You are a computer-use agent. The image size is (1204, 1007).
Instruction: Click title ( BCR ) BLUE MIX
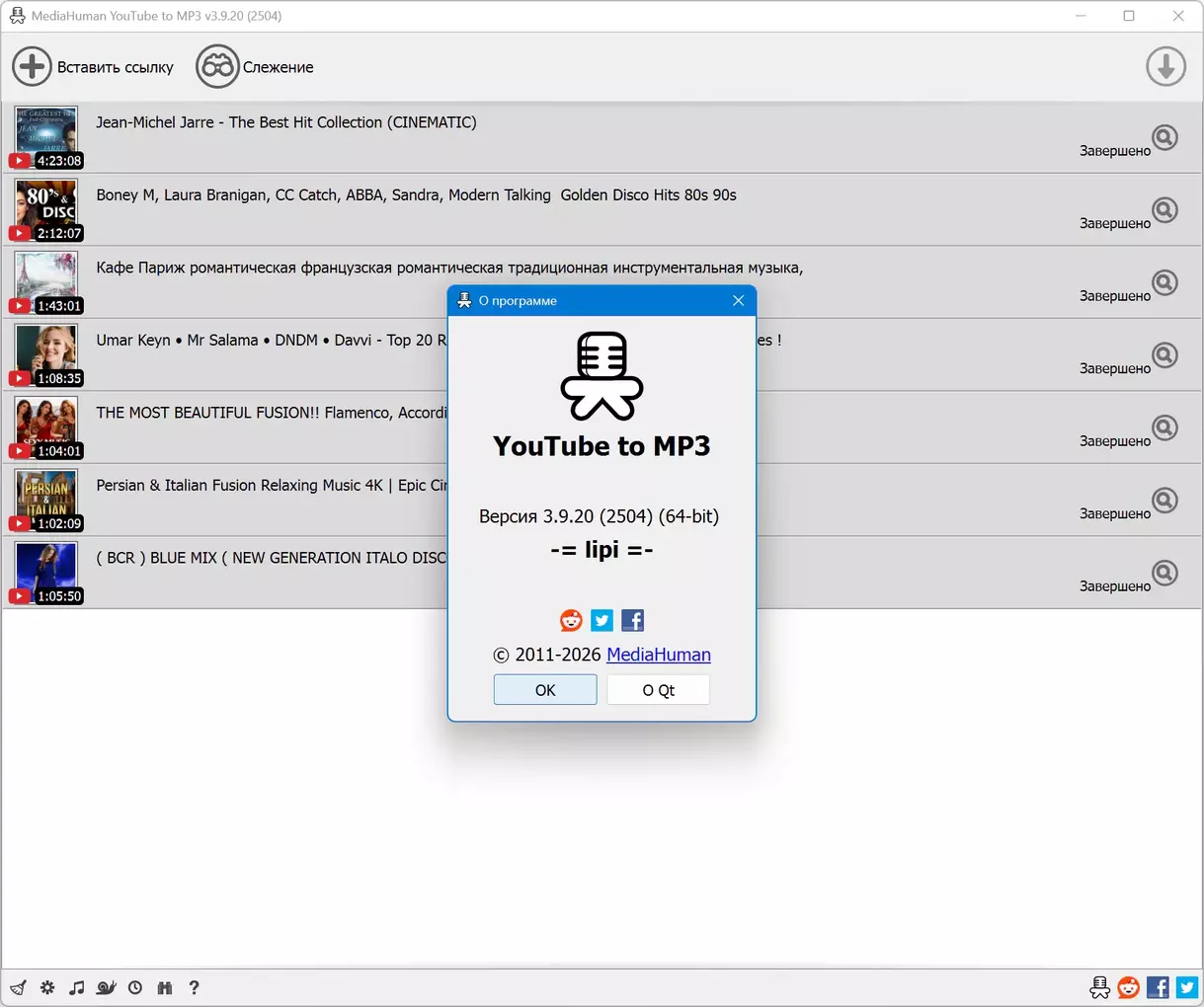point(272,558)
